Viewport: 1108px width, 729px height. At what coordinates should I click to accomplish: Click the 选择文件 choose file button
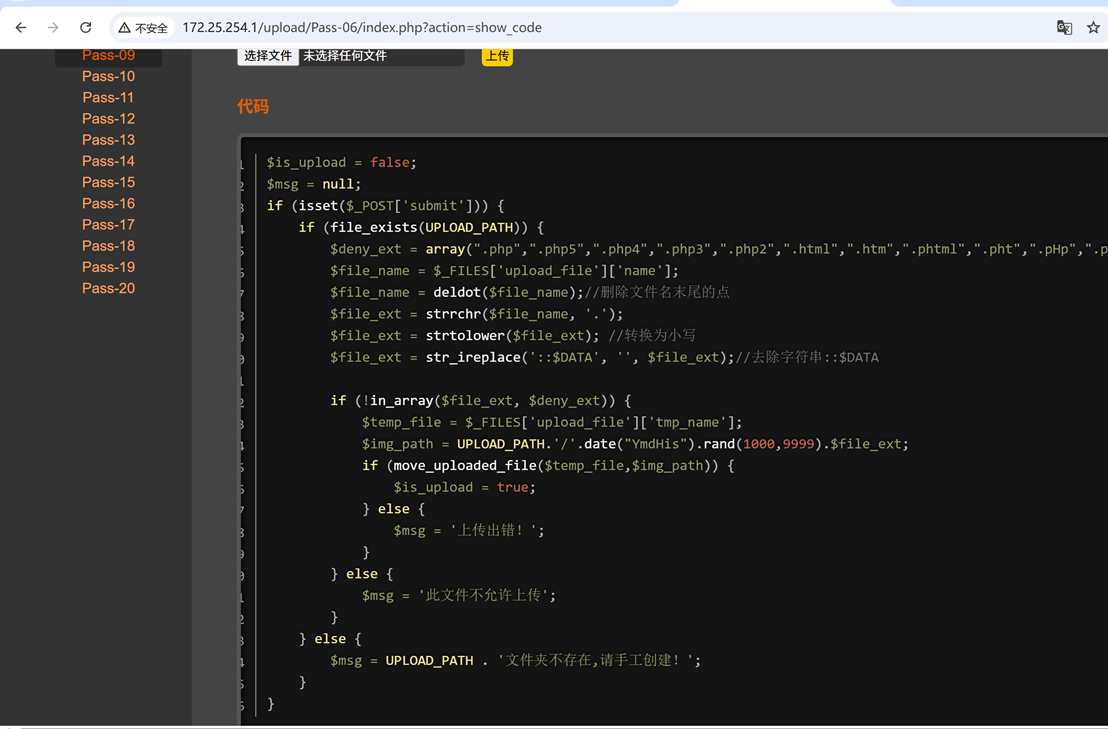(268, 56)
